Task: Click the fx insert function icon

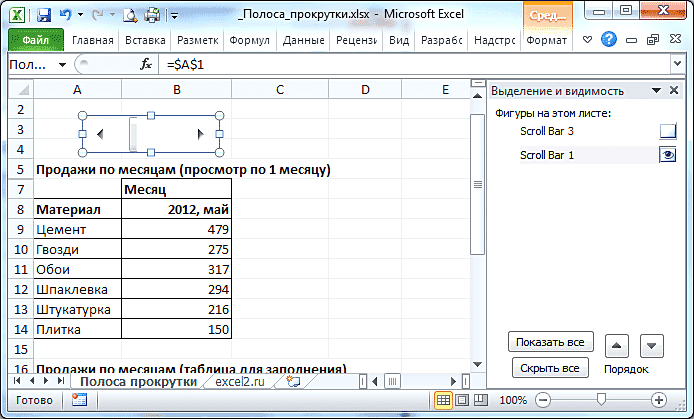Action: [146, 64]
